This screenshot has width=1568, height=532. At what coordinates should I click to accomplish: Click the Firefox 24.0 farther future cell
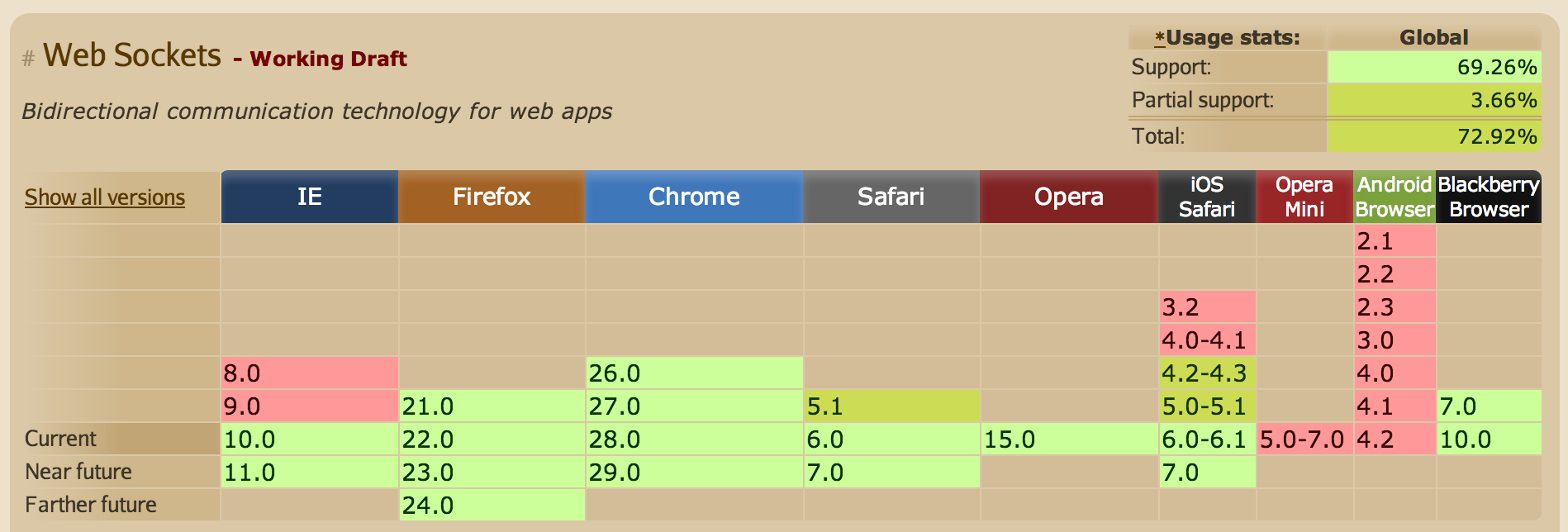pyautogui.click(x=492, y=505)
